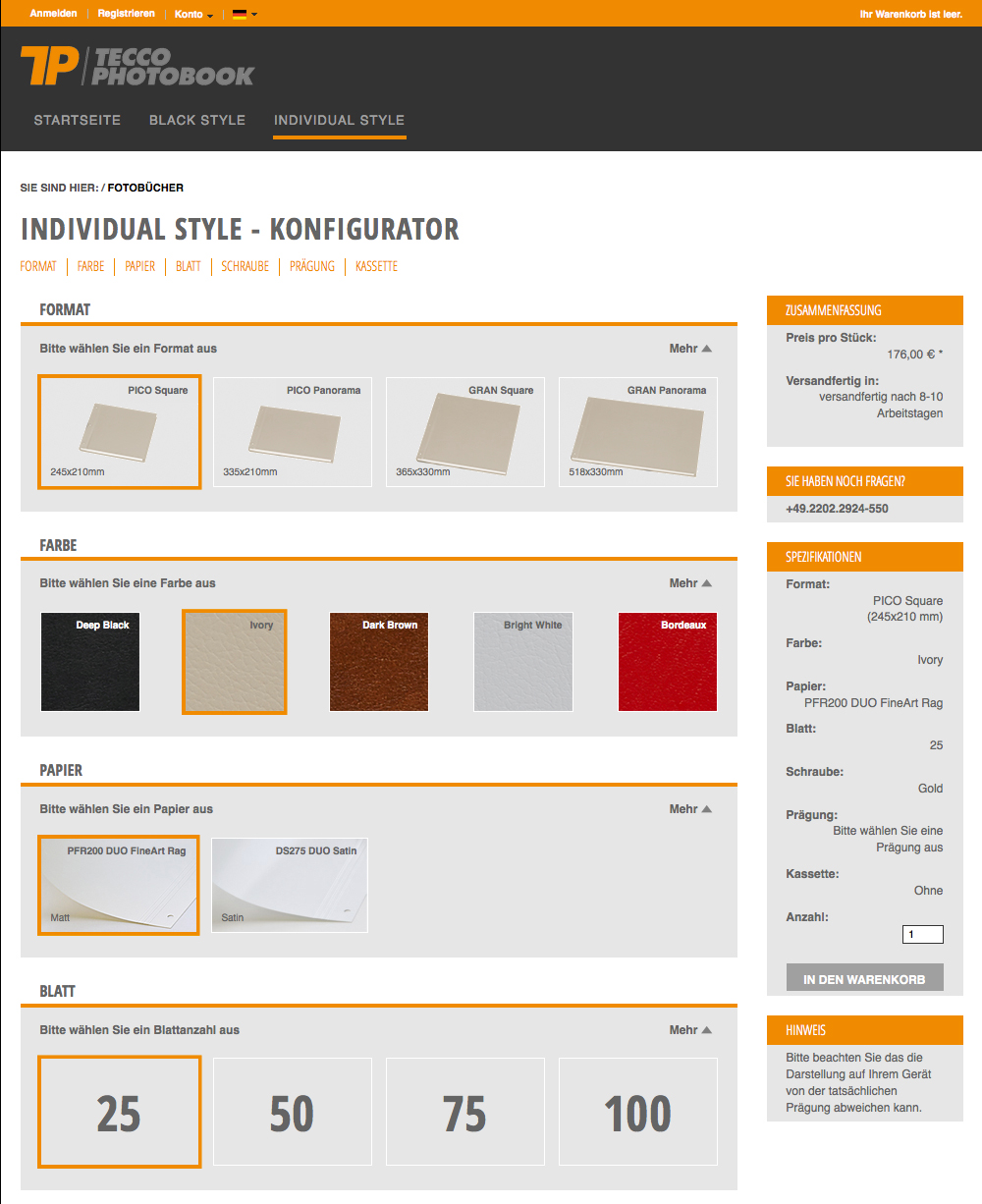
Task: Select 25 sheets option
Action: (x=120, y=1112)
